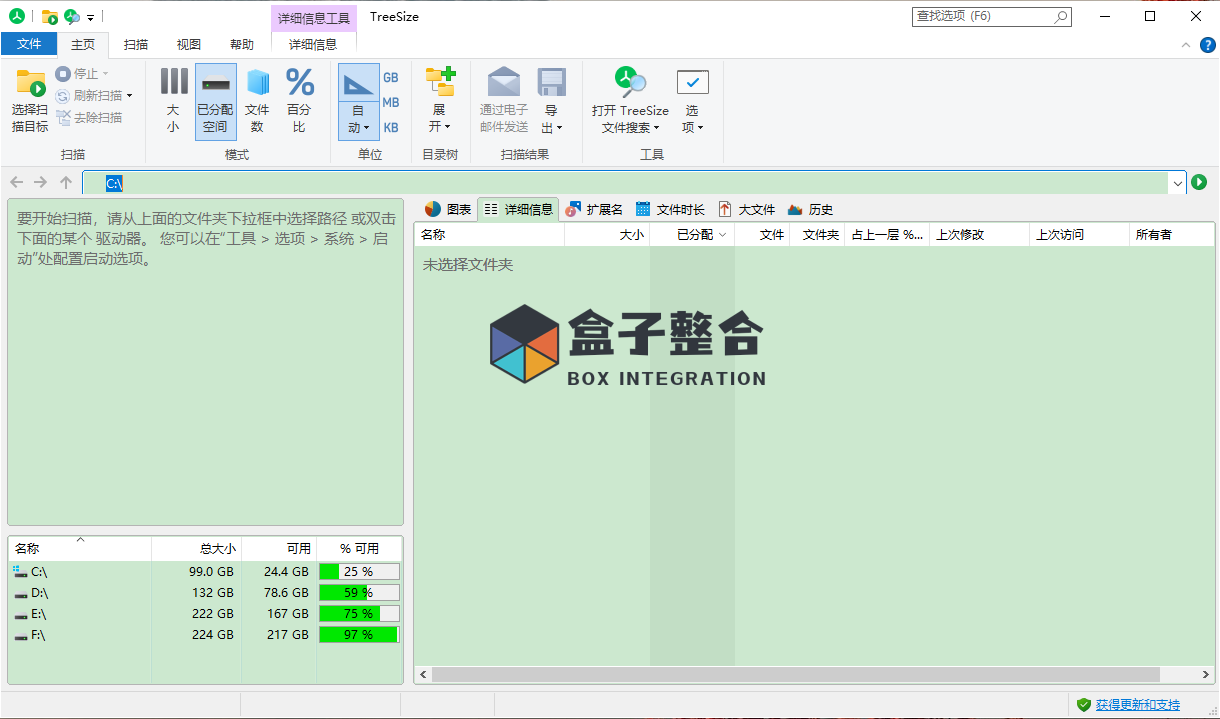This screenshot has height=719, width=1220.
Task: Click the blue help question mark icon
Action: 1209,45
